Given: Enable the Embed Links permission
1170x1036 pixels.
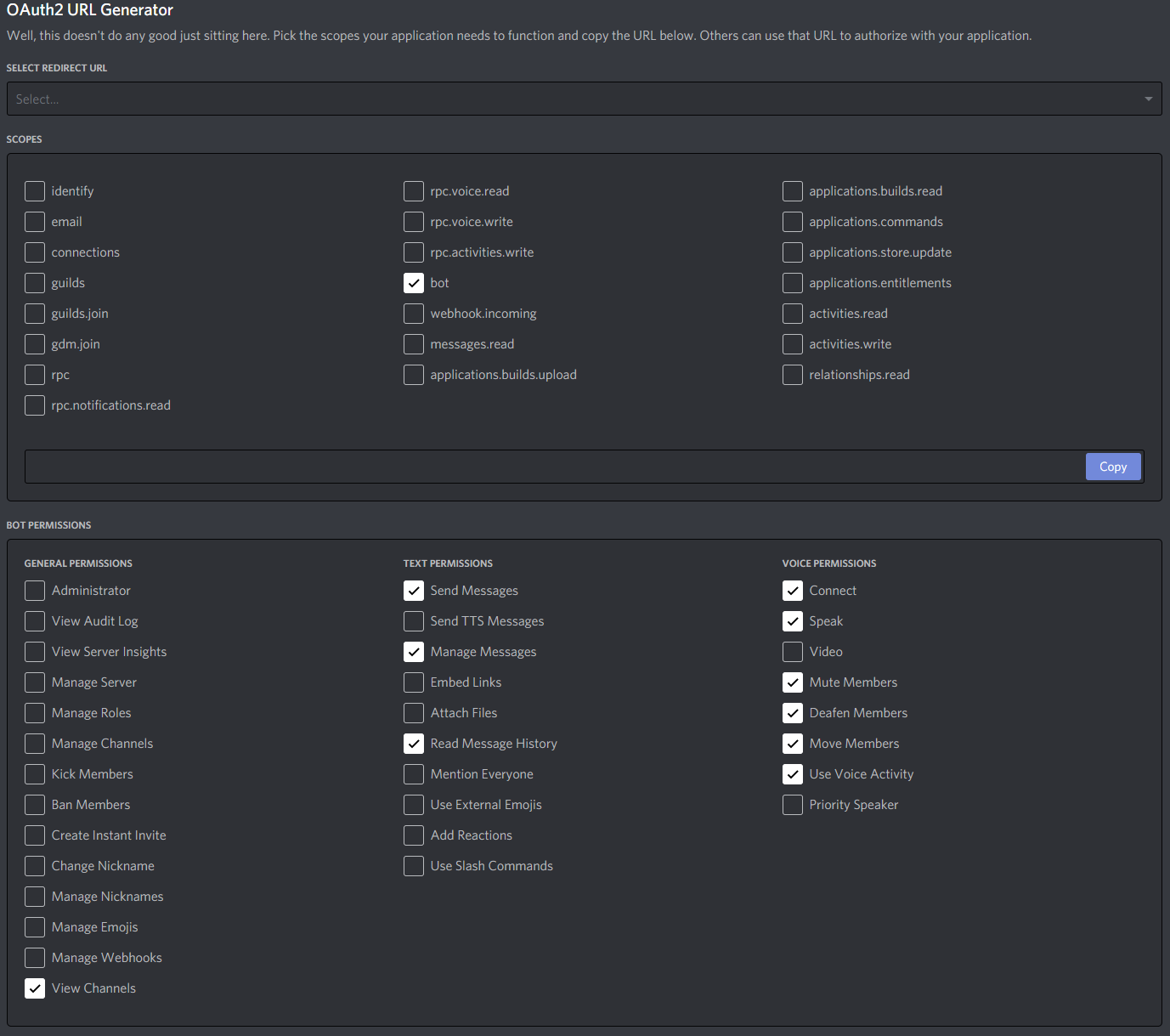Looking at the screenshot, I should [x=413, y=682].
